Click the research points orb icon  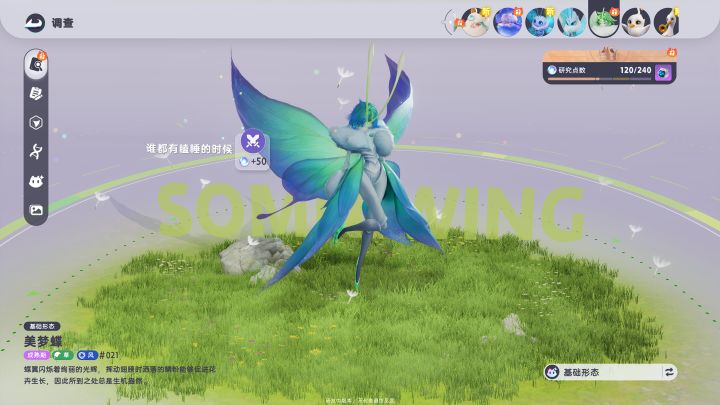[x=552, y=70]
